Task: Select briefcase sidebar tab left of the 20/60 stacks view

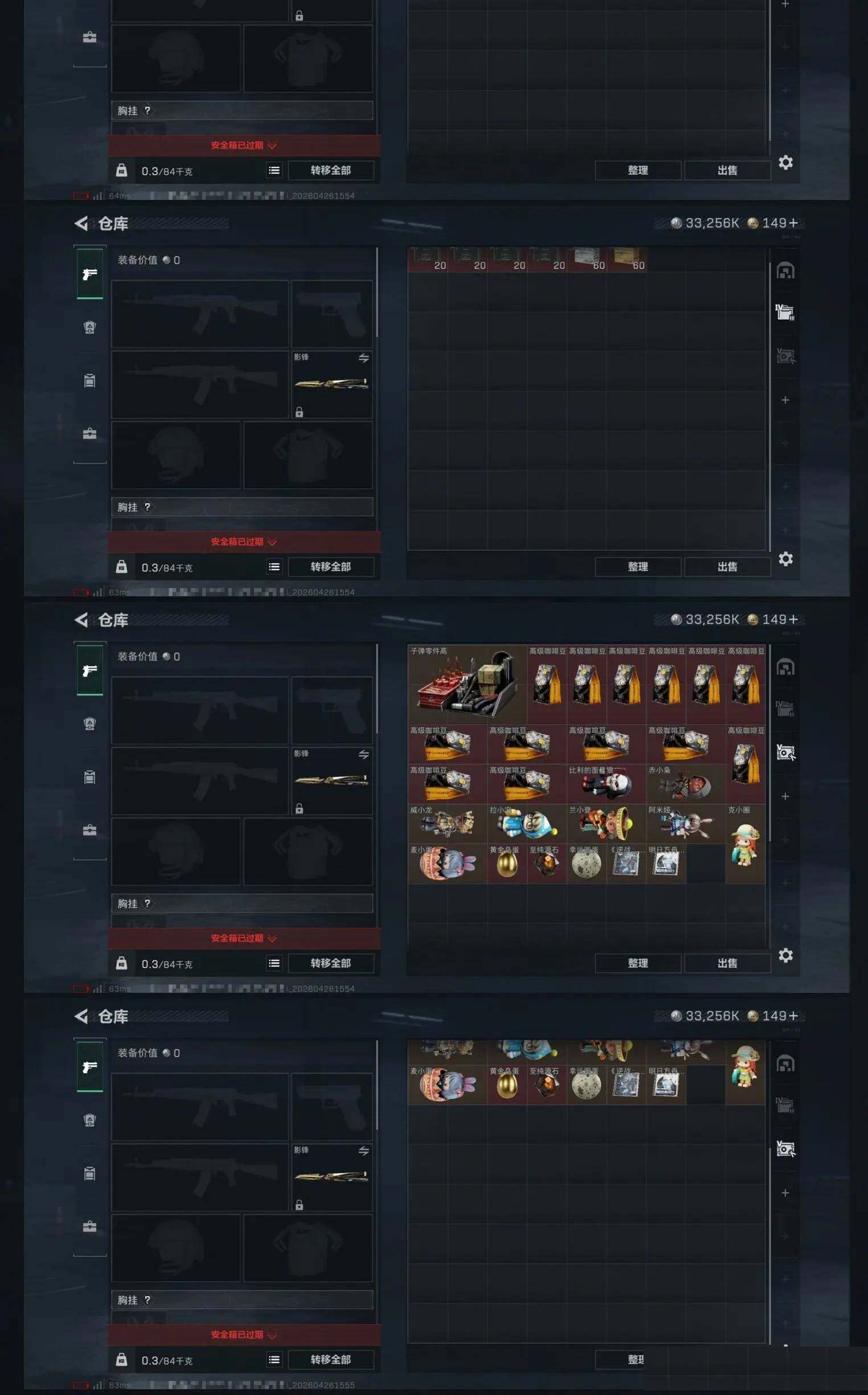Action: coord(89,433)
